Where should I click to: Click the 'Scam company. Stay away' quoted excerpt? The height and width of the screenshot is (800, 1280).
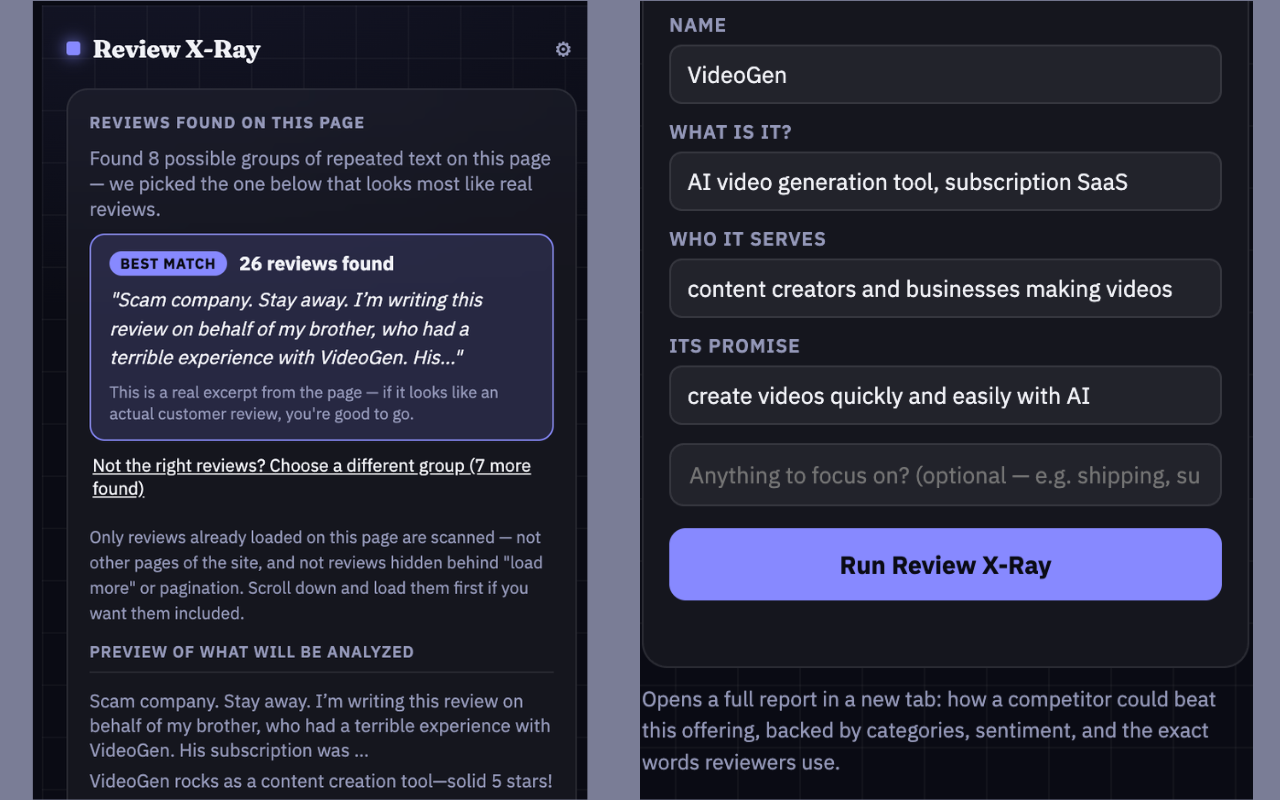click(297, 329)
